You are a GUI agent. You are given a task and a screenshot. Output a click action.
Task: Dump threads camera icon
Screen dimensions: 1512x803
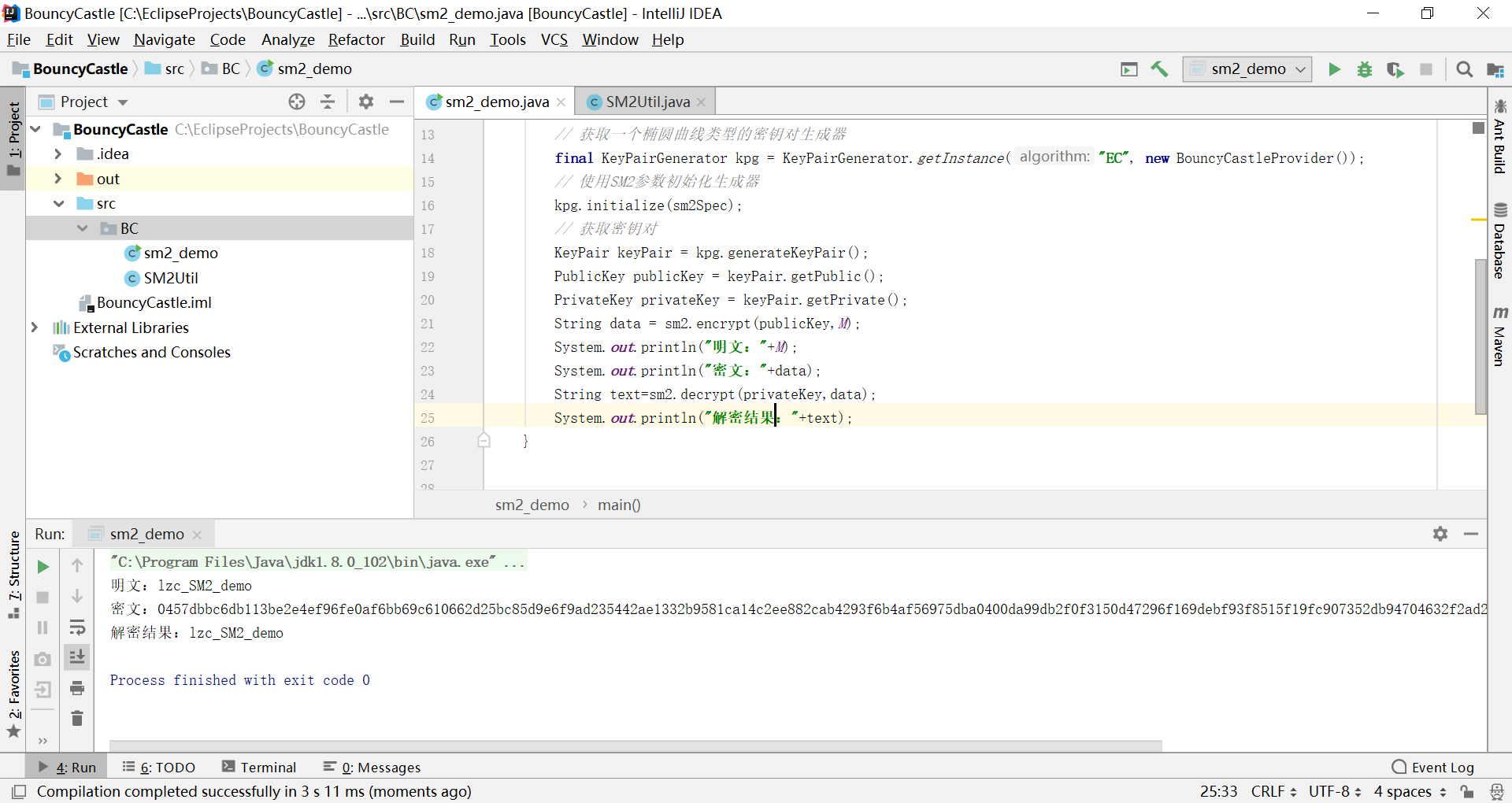click(43, 659)
